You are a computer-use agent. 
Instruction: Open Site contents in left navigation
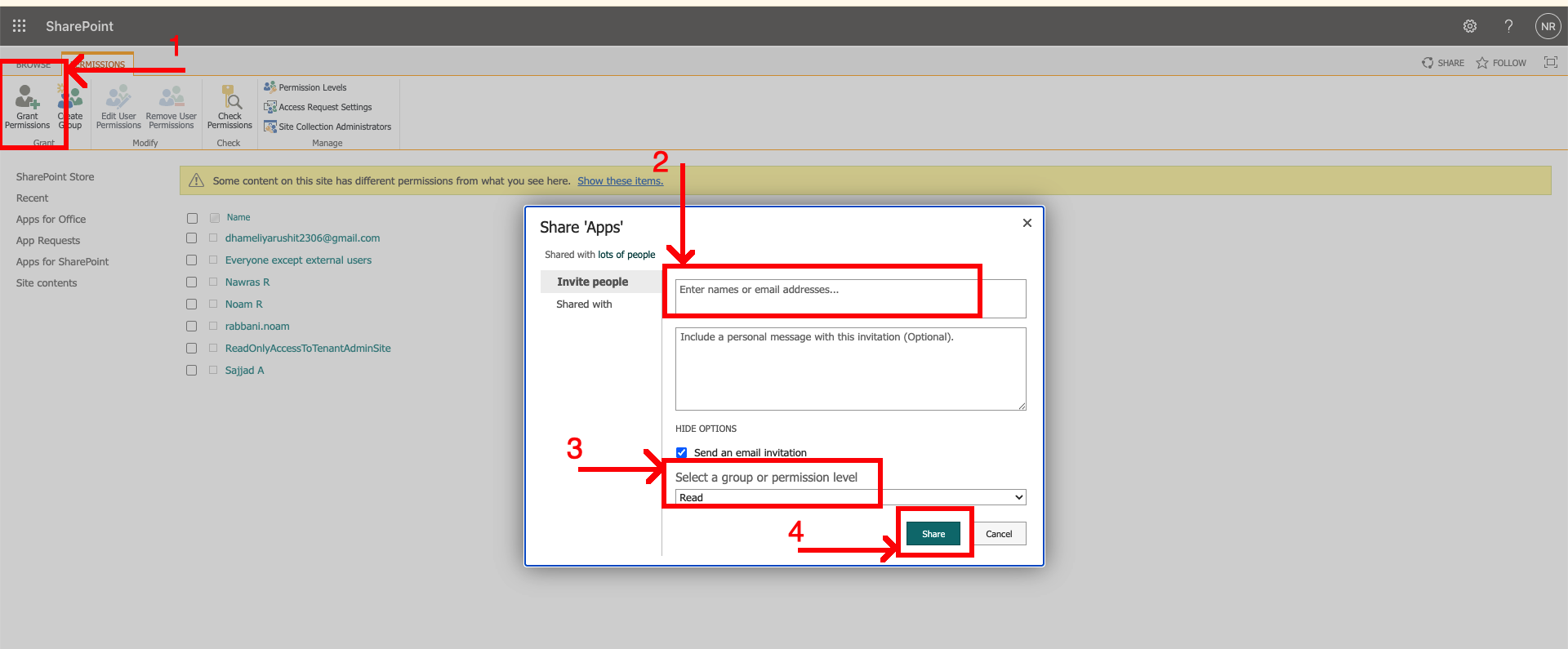point(47,282)
